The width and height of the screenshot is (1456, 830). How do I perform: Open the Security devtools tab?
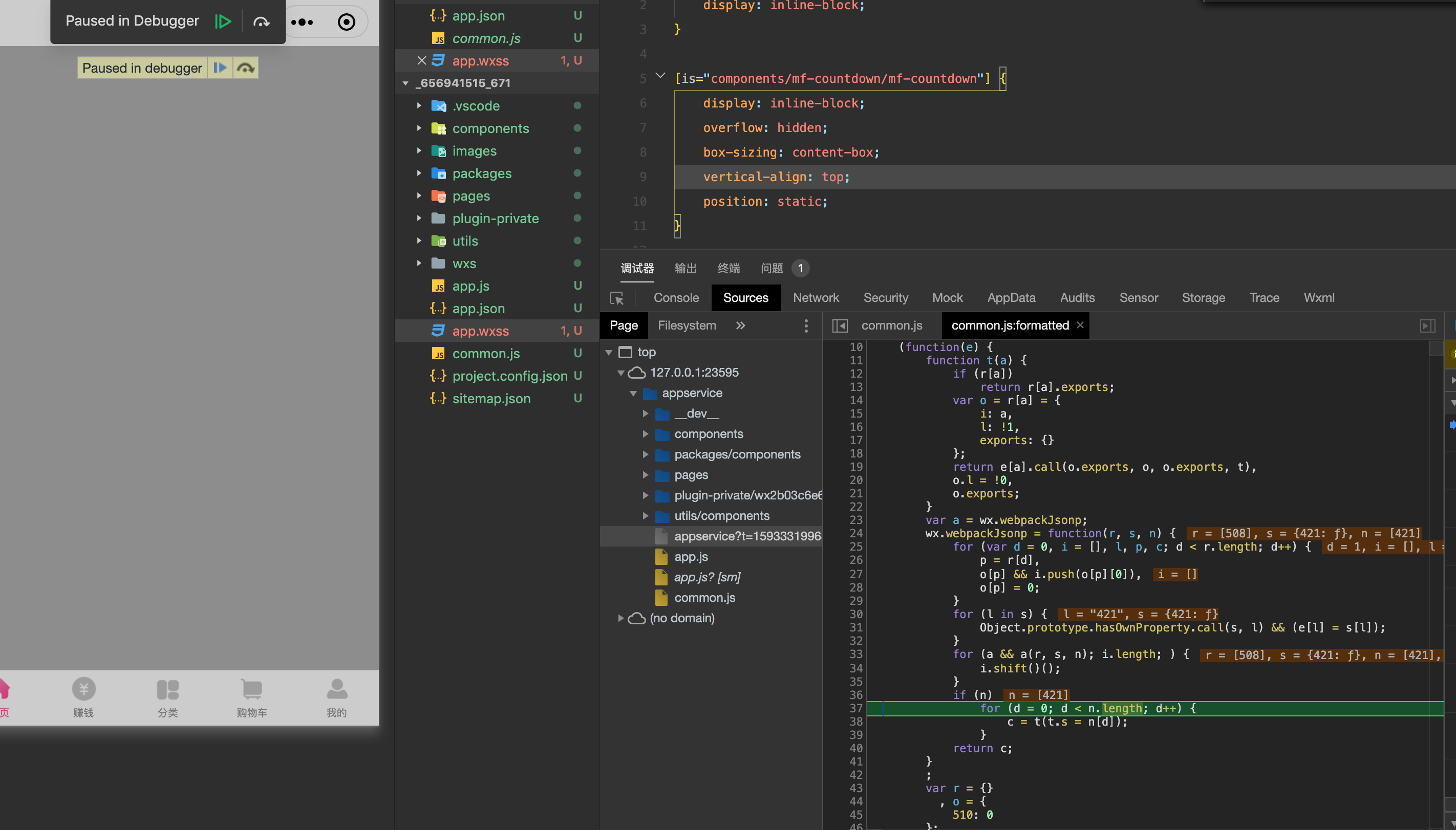[x=885, y=298]
